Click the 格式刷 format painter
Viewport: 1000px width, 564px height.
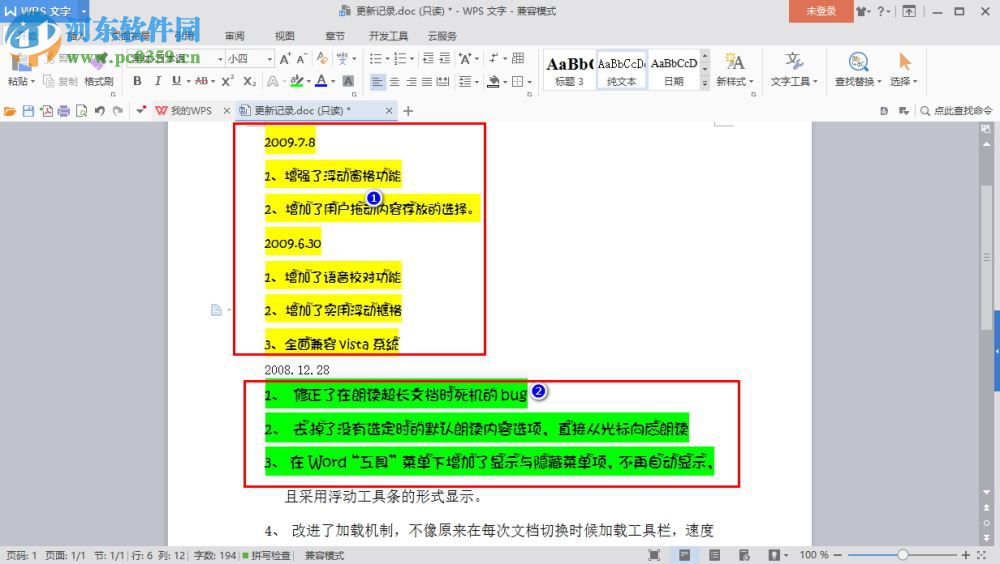[99, 82]
